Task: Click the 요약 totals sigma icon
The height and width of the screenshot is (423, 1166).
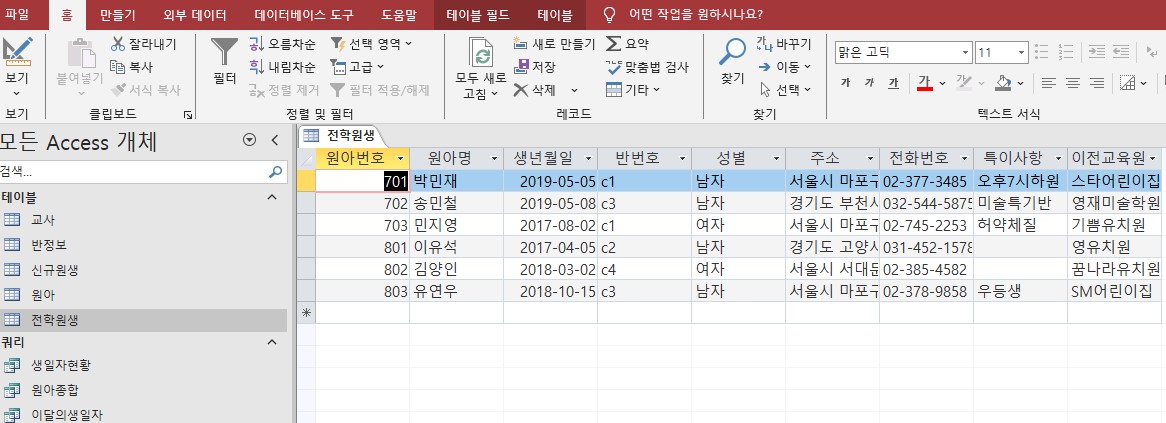Action: tap(615, 43)
